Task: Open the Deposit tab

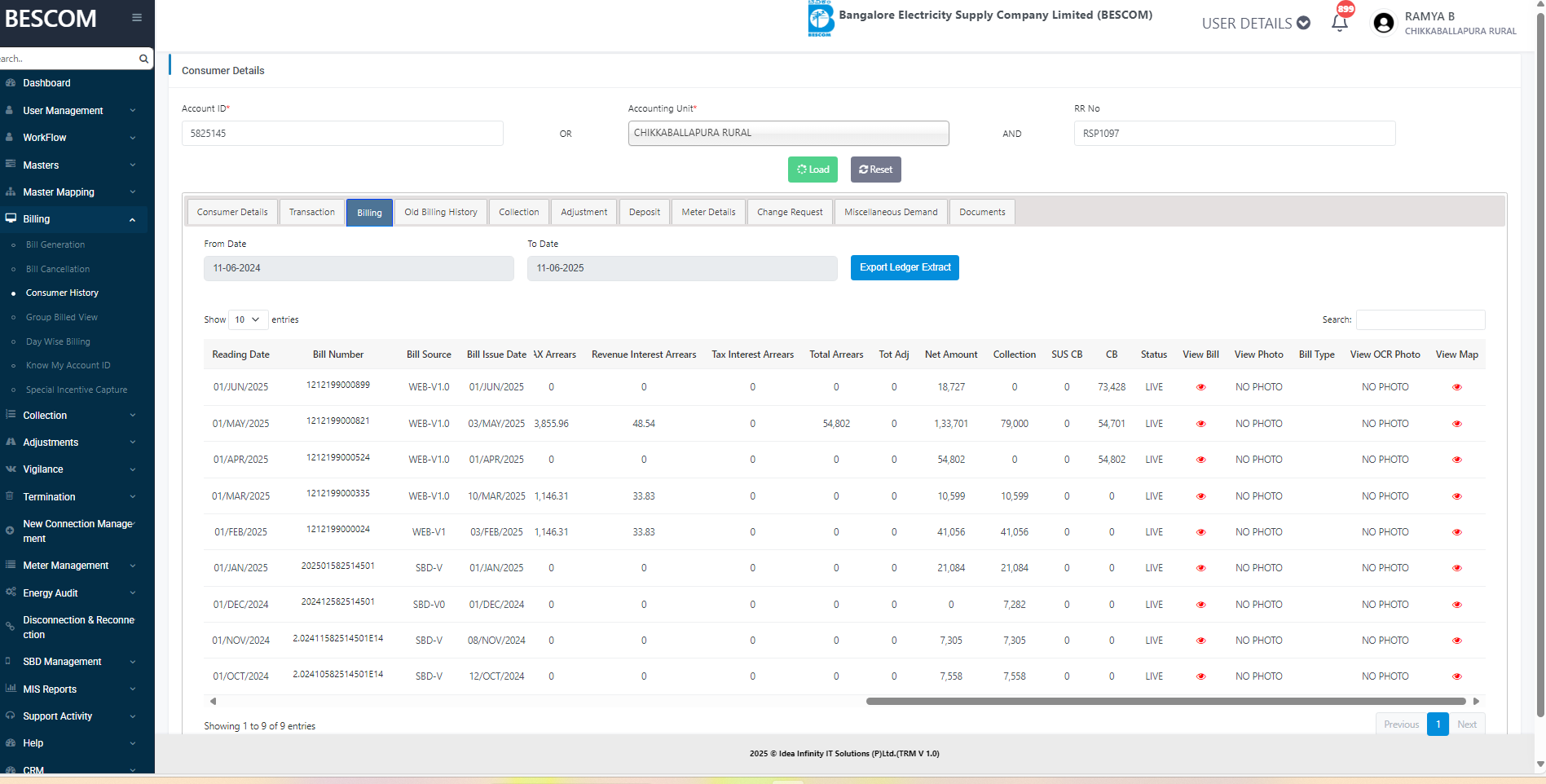Action: pos(645,212)
